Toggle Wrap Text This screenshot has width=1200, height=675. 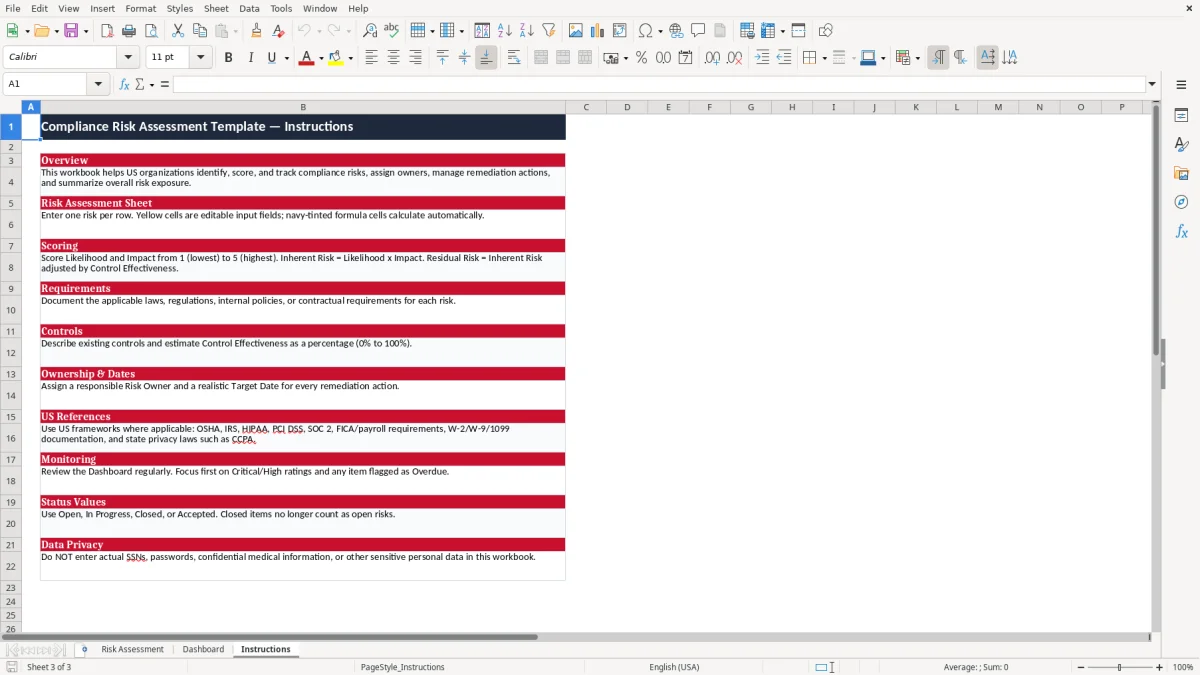(x=514, y=58)
